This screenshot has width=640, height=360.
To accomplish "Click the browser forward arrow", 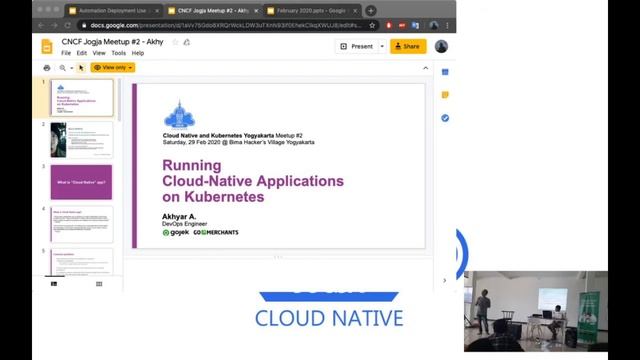I will coord(54,25).
